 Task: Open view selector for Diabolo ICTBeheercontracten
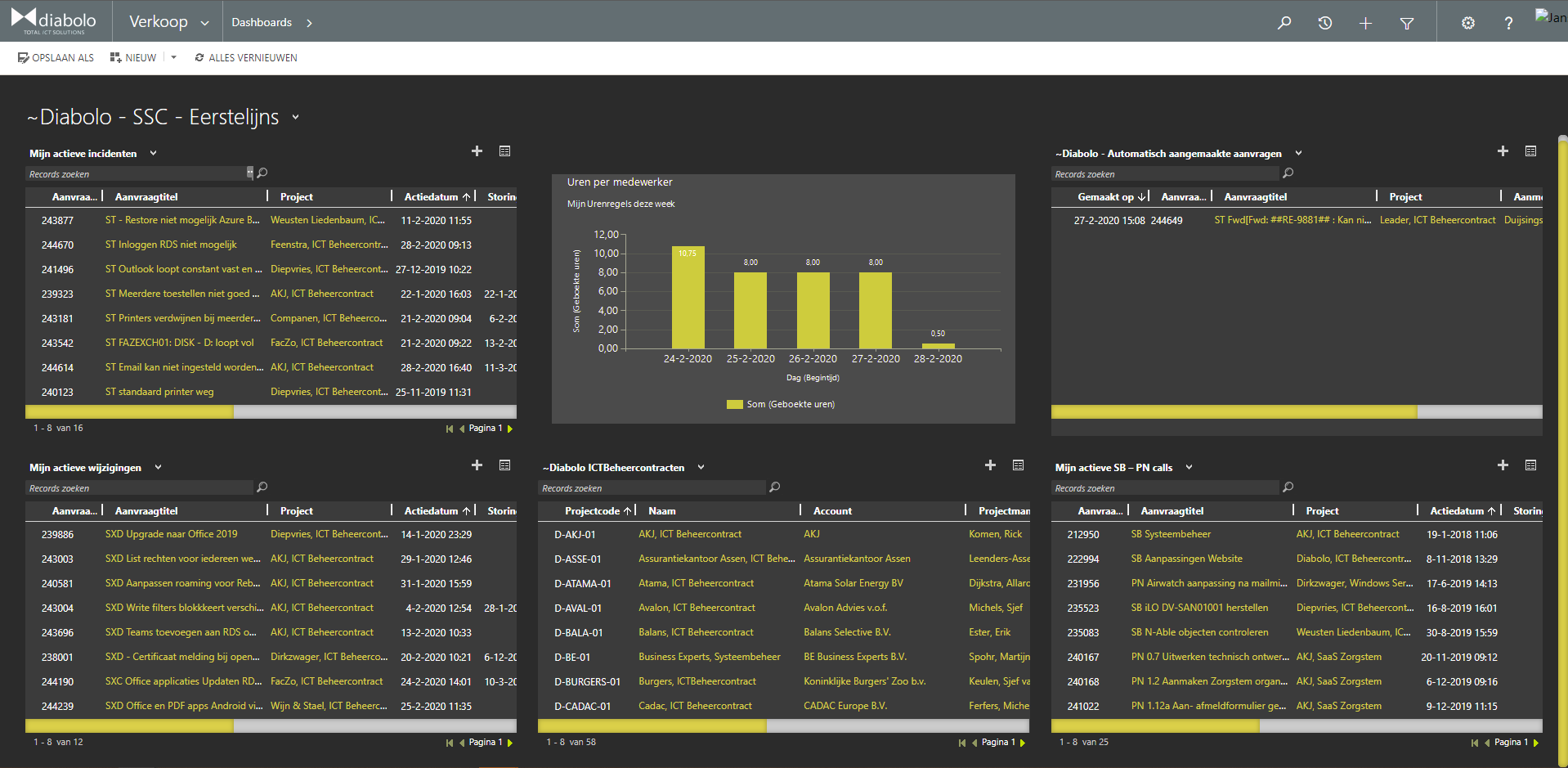click(x=701, y=467)
